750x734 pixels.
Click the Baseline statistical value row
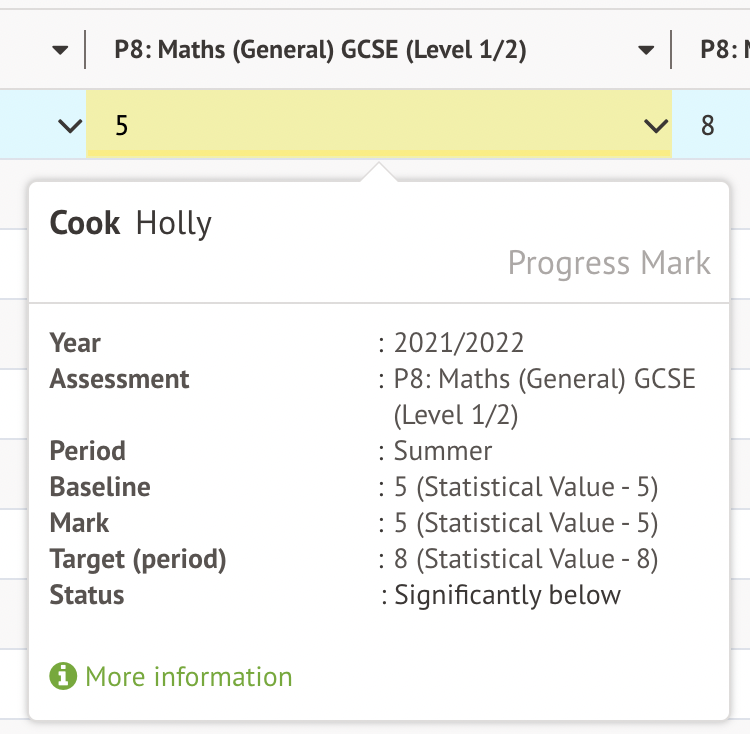526,487
